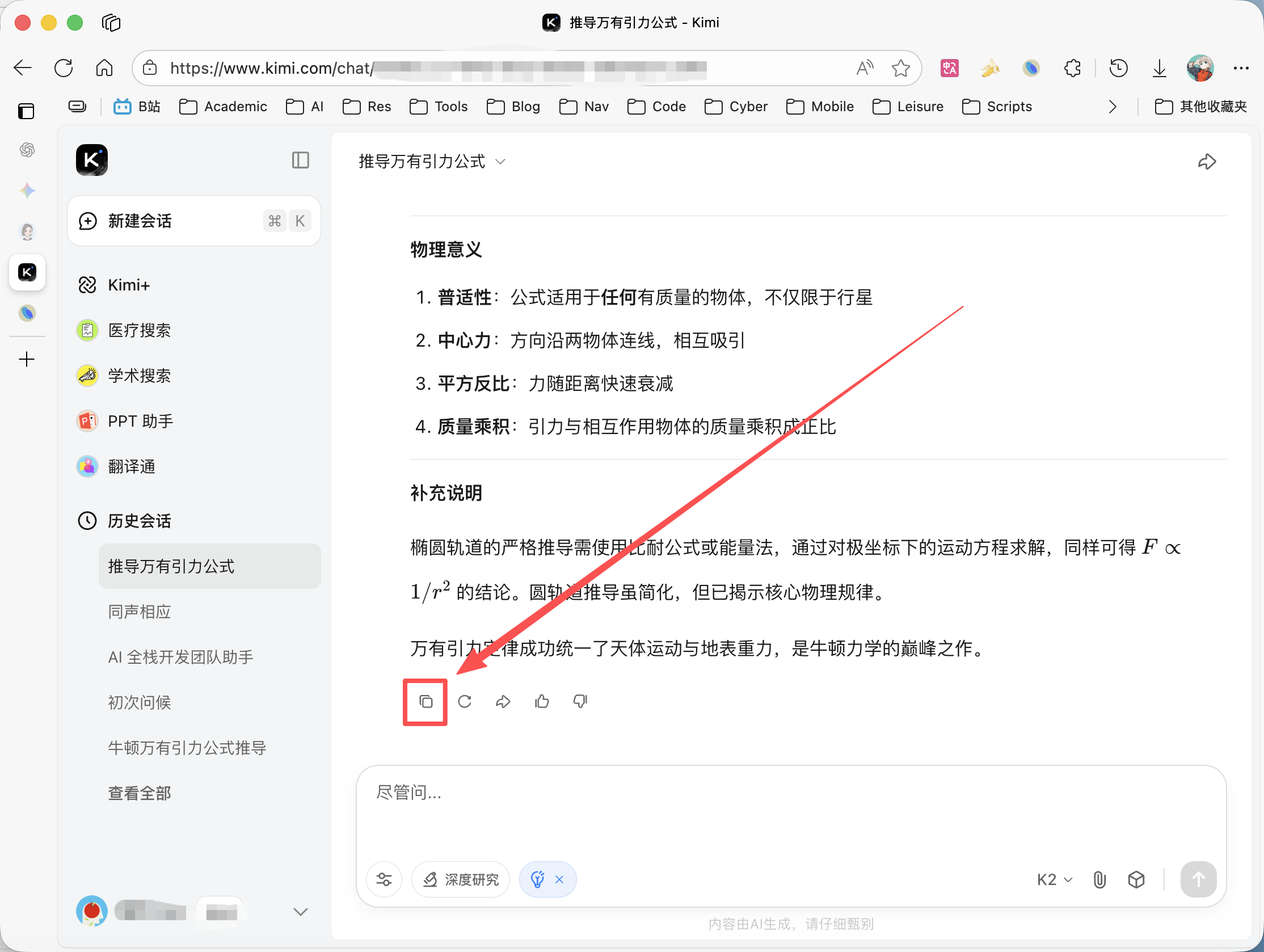Click the thumbs-up icon below the answer
Viewport: 1264px width, 952px height.
pos(542,701)
